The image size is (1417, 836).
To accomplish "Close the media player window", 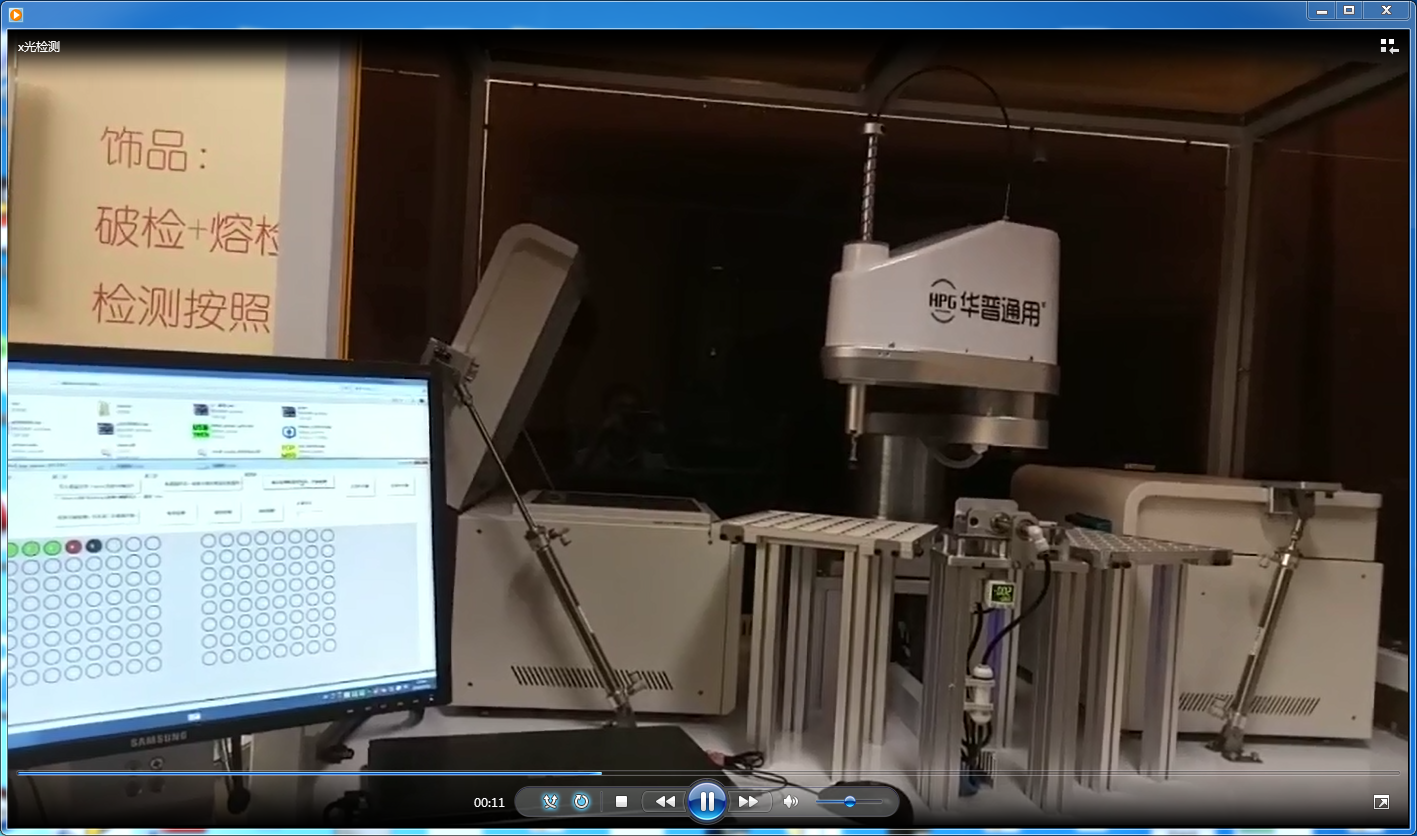I will click(x=1386, y=10).
